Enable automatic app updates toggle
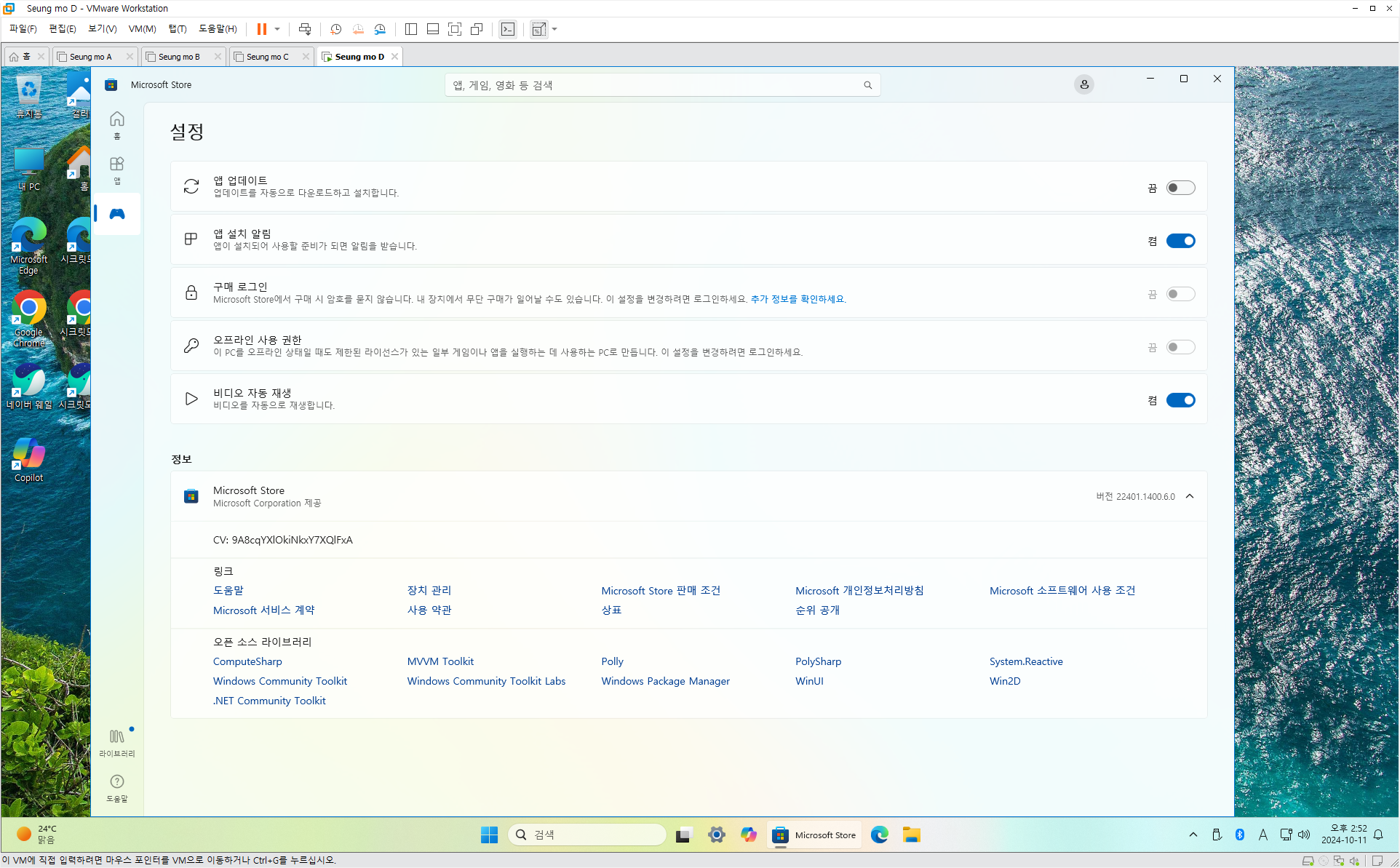1400x868 pixels. tap(1180, 188)
